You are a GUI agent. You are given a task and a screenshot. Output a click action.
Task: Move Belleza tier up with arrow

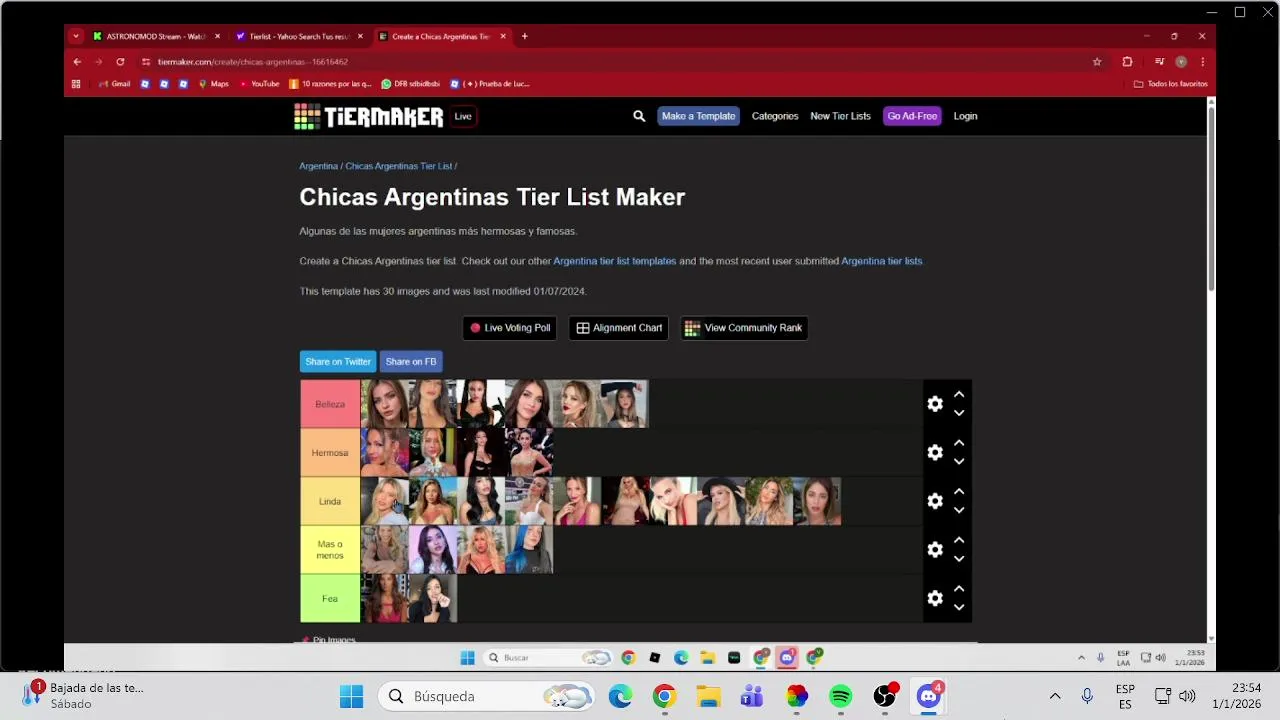click(959, 395)
